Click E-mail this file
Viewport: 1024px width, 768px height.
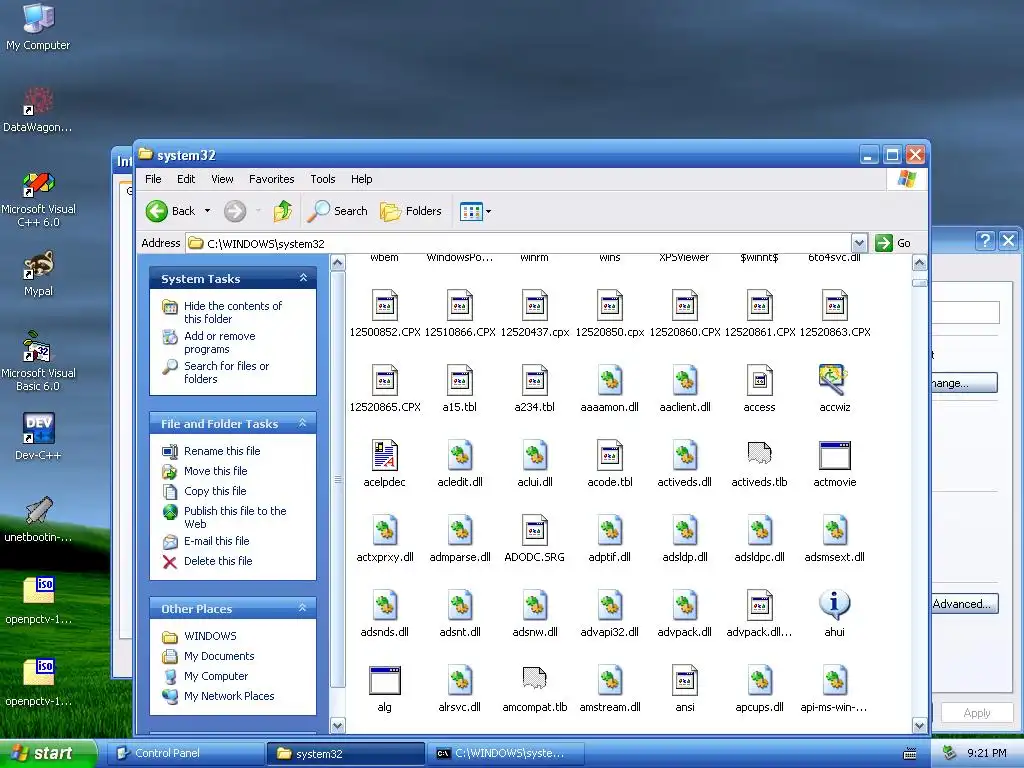pyautogui.click(x=217, y=541)
